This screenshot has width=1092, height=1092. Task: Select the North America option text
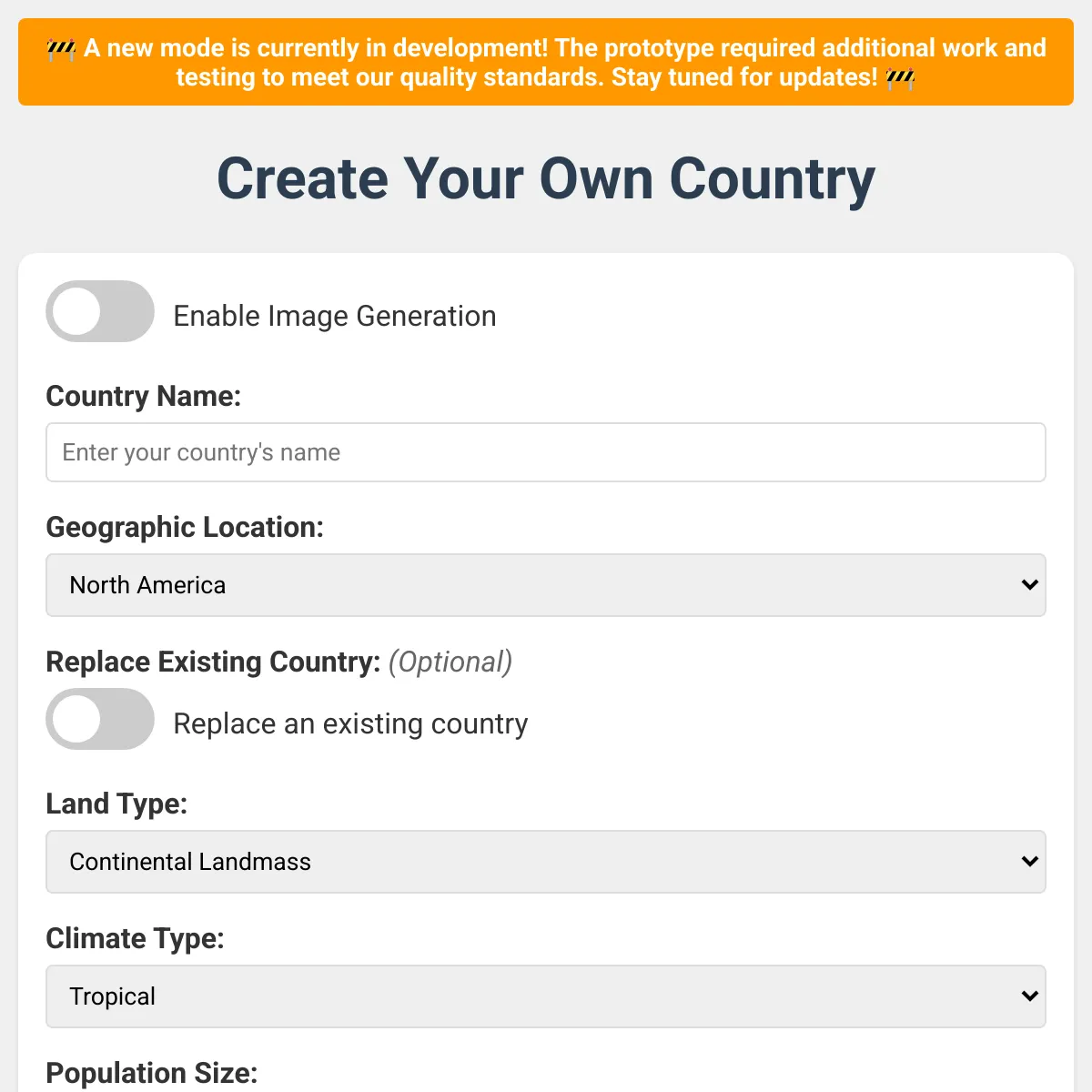tap(147, 585)
